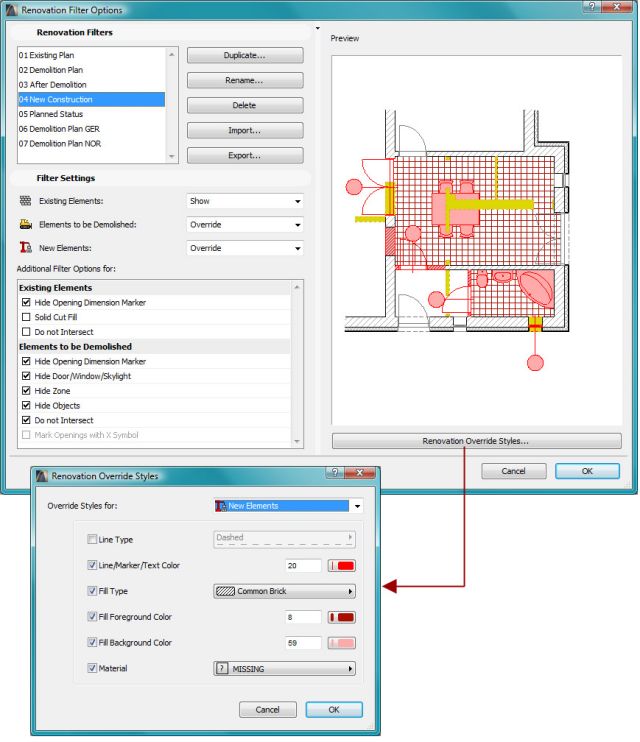Close the Renovation Override Styles dialog
This screenshot has width=640, height=742.
coord(360,472)
